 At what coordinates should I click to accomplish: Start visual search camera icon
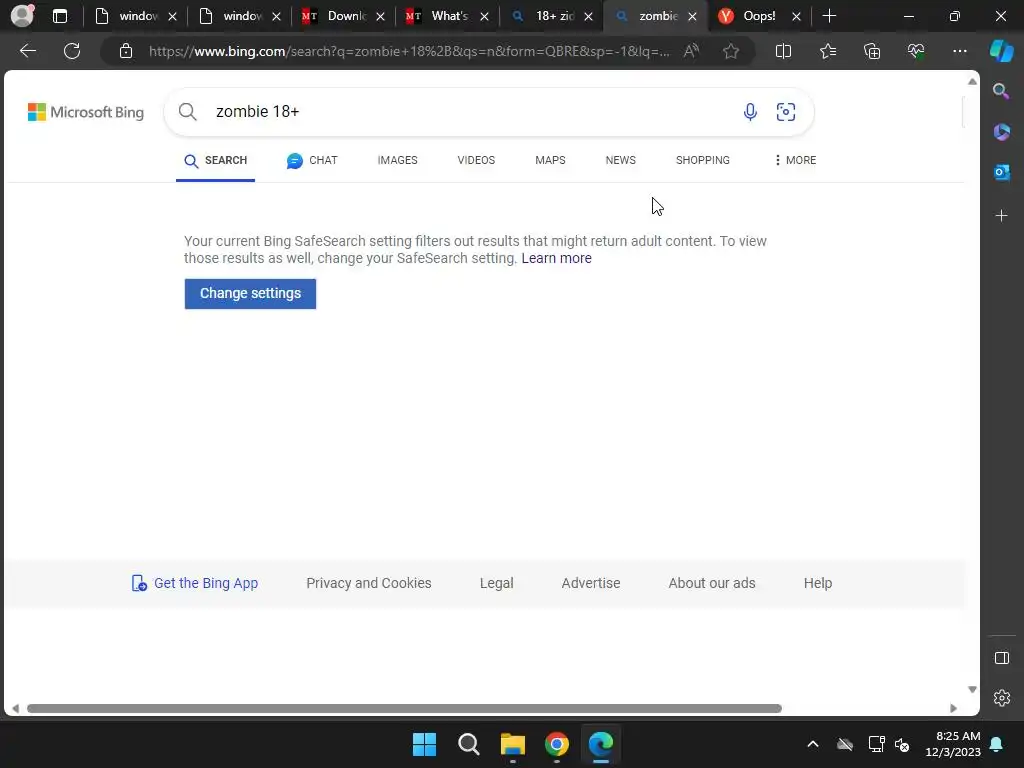pyautogui.click(x=786, y=112)
